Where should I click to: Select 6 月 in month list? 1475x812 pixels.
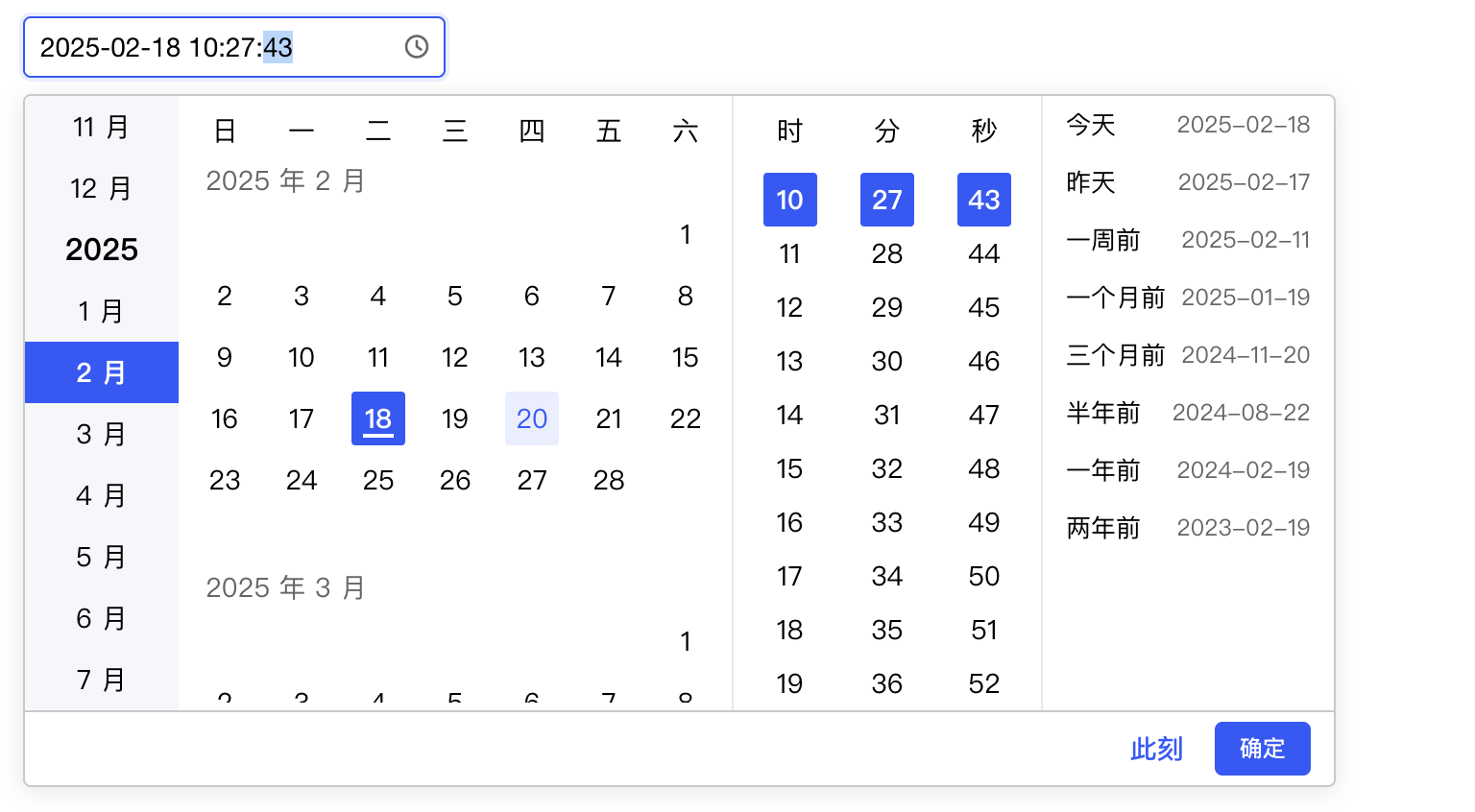pos(102,618)
